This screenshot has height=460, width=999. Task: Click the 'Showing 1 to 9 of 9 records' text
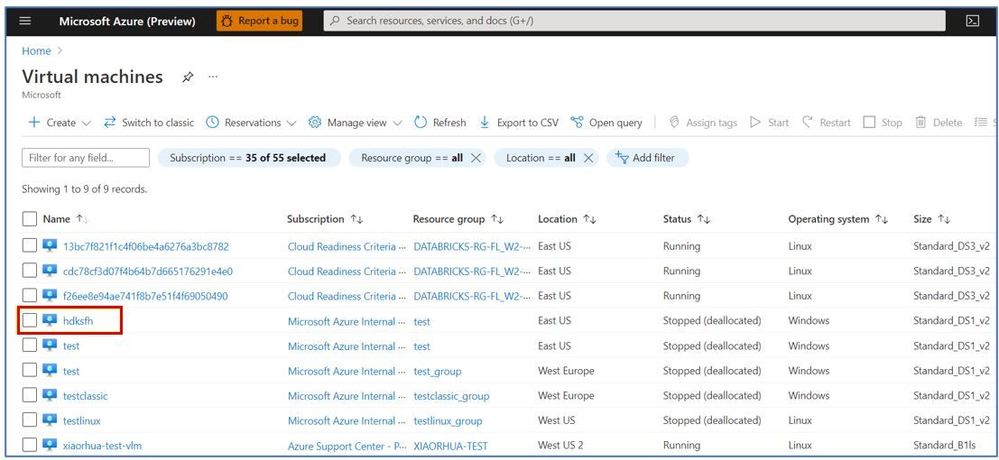tap(85, 189)
